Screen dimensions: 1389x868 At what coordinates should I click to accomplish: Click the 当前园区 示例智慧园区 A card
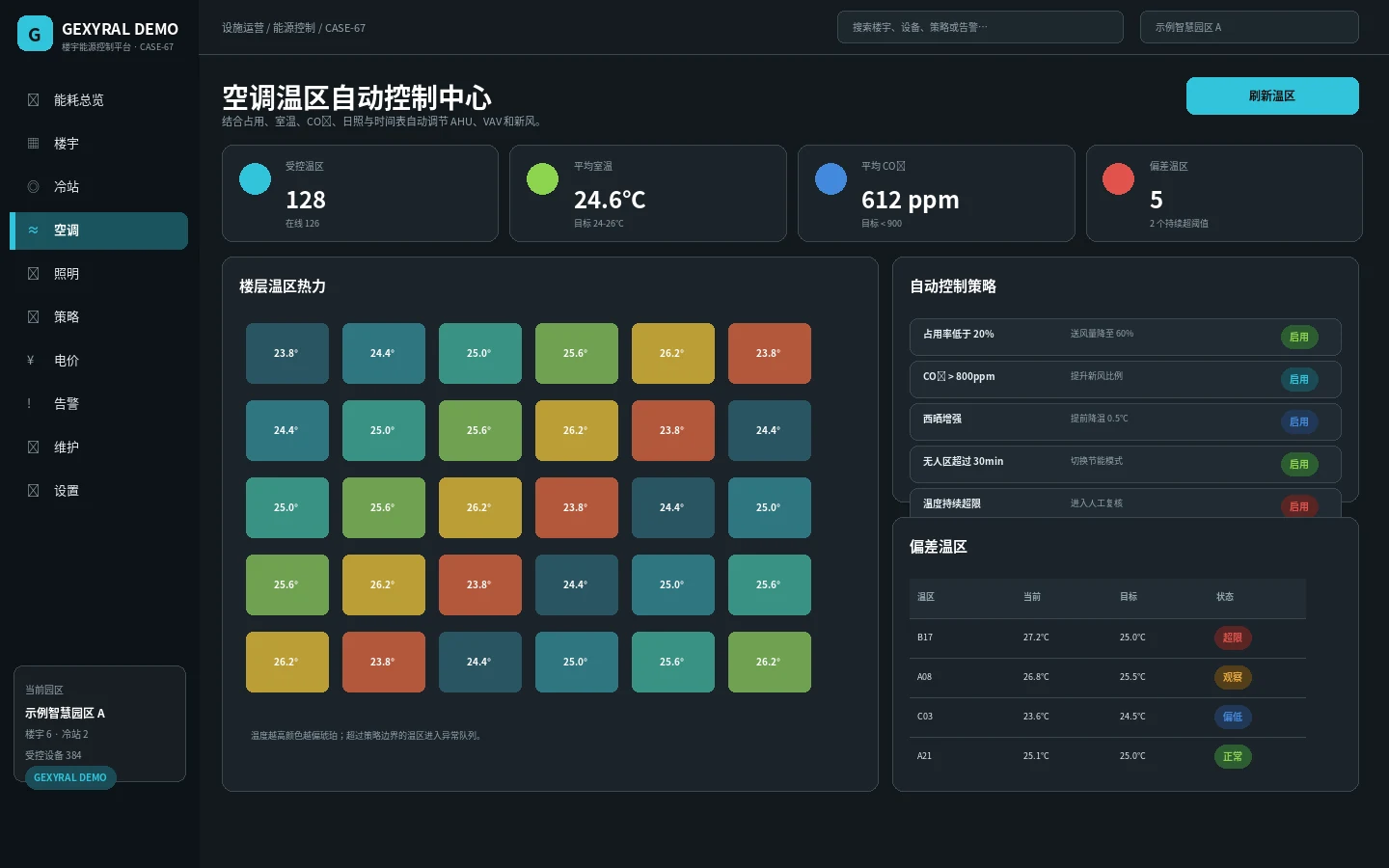(99, 723)
